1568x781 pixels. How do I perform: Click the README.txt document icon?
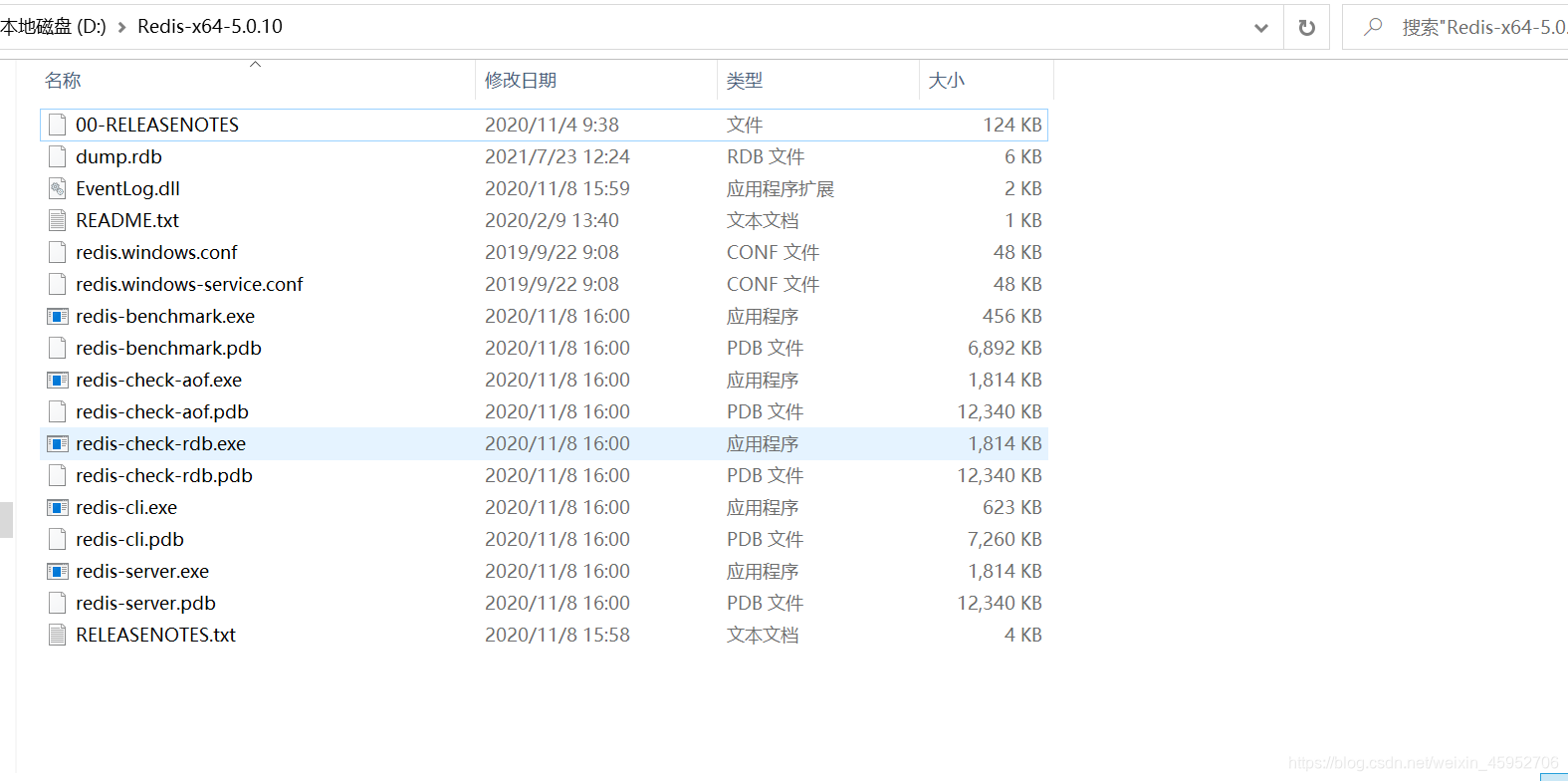pos(58,220)
